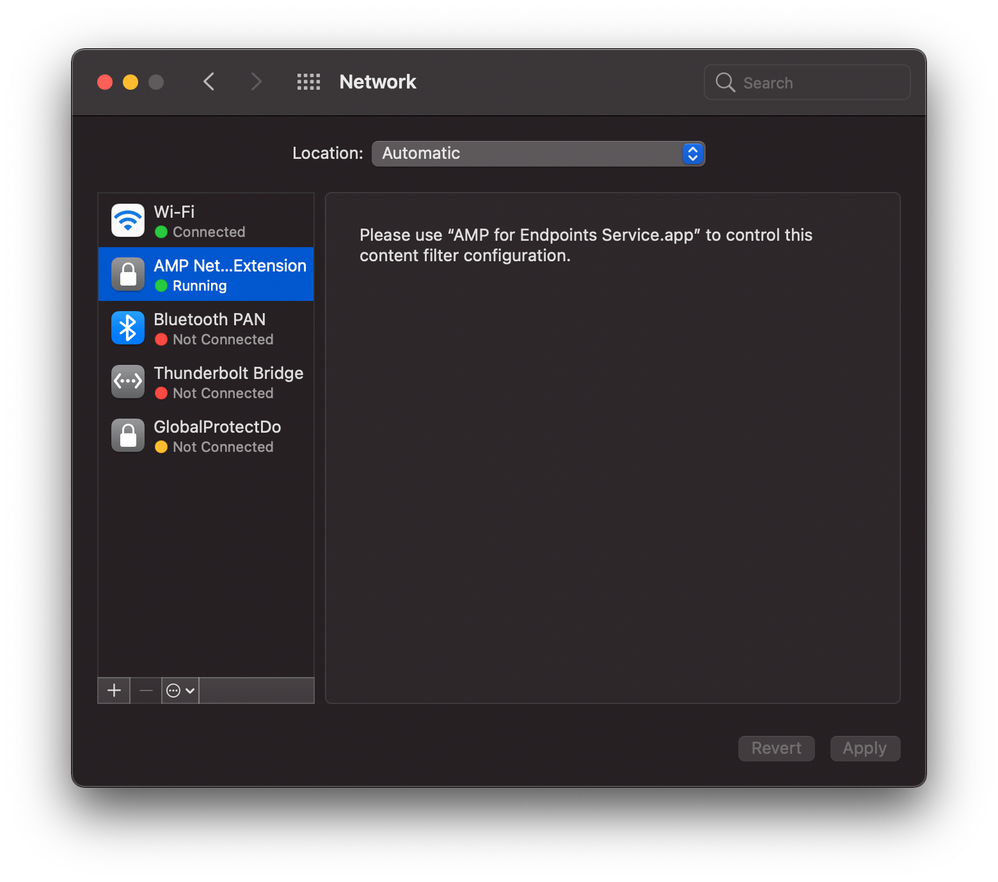The height and width of the screenshot is (882, 998).
Task: Open the Location Automatic dropdown
Action: 538,153
